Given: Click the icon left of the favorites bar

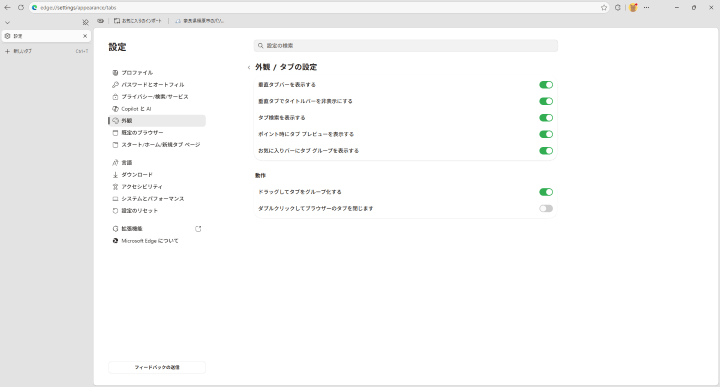Looking at the screenshot, I should coord(100,21).
